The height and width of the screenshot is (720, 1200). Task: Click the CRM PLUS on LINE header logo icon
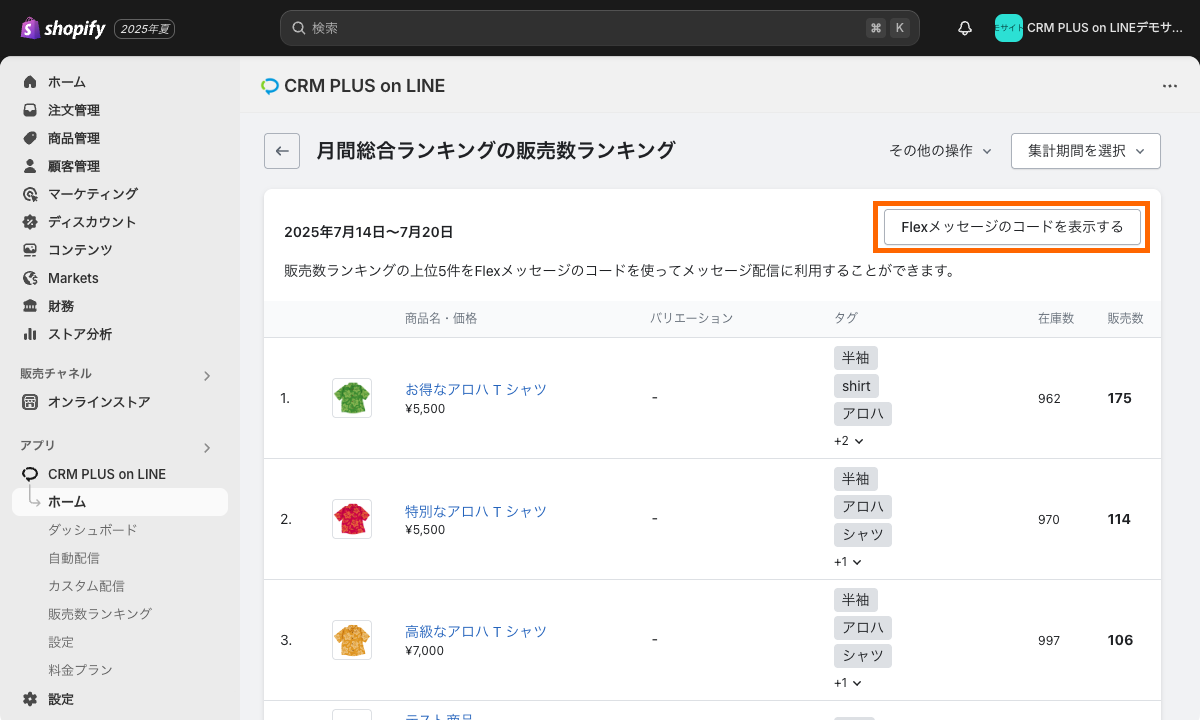point(270,86)
